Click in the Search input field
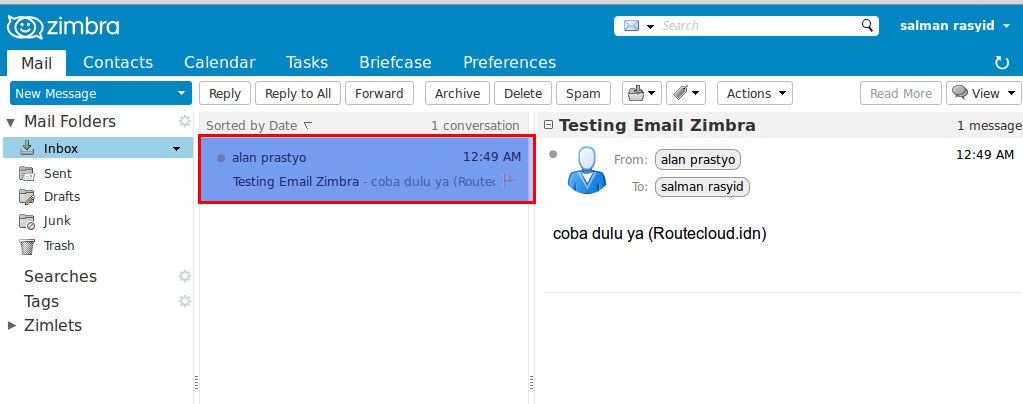Image resolution: width=1023 pixels, height=404 pixels. coord(759,26)
